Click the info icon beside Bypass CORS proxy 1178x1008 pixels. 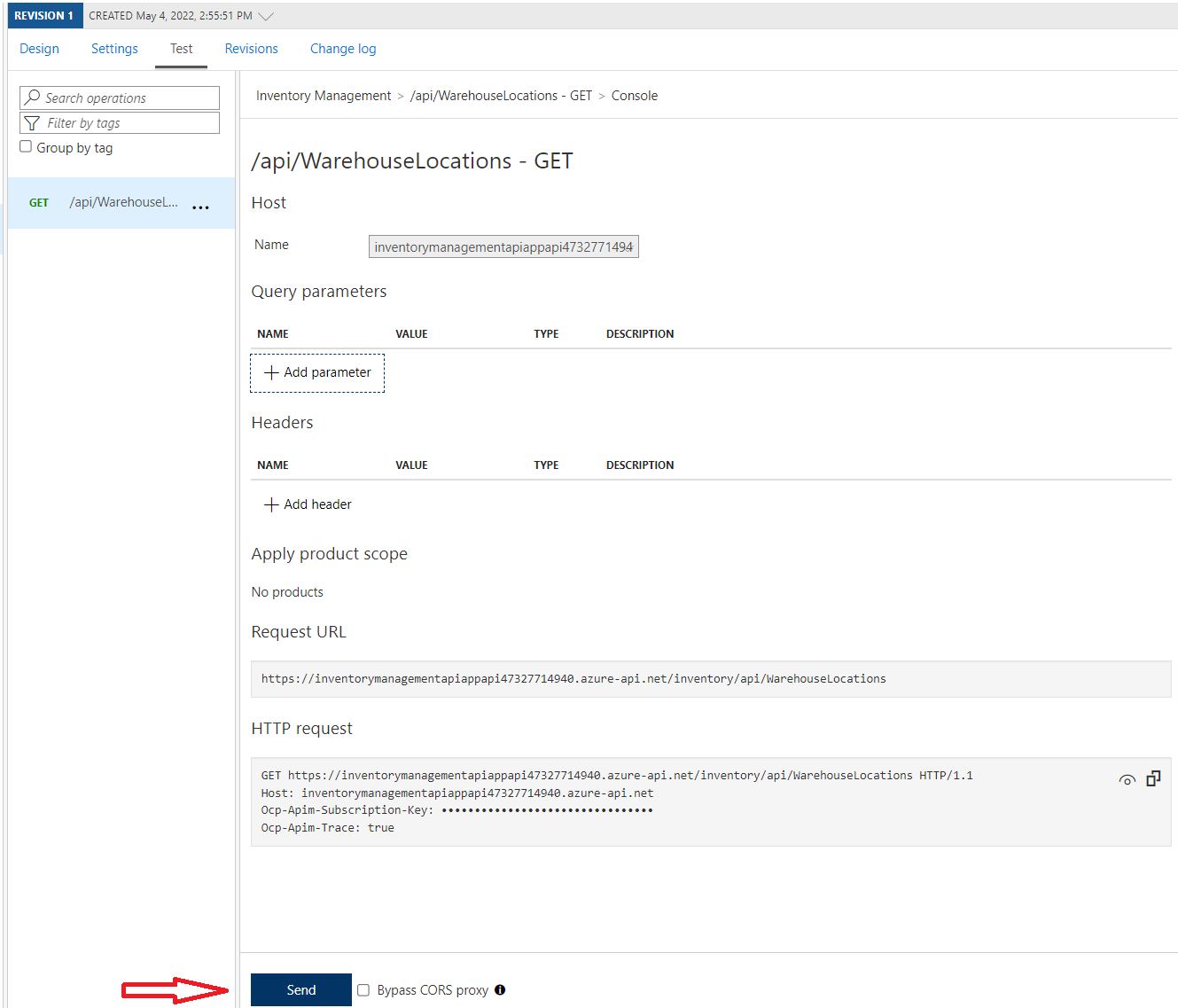tap(501, 989)
